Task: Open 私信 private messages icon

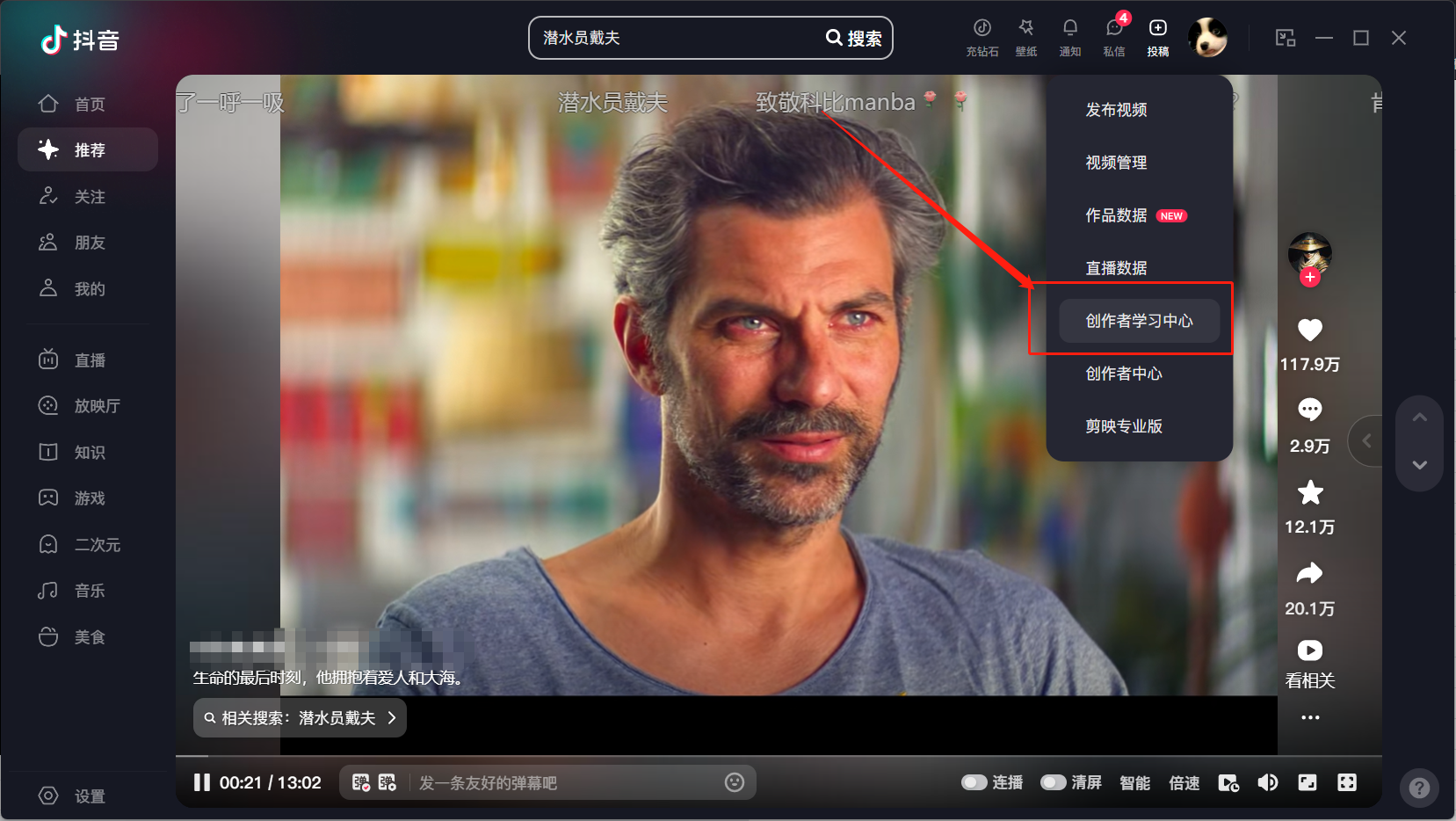Action: point(1114,30)
